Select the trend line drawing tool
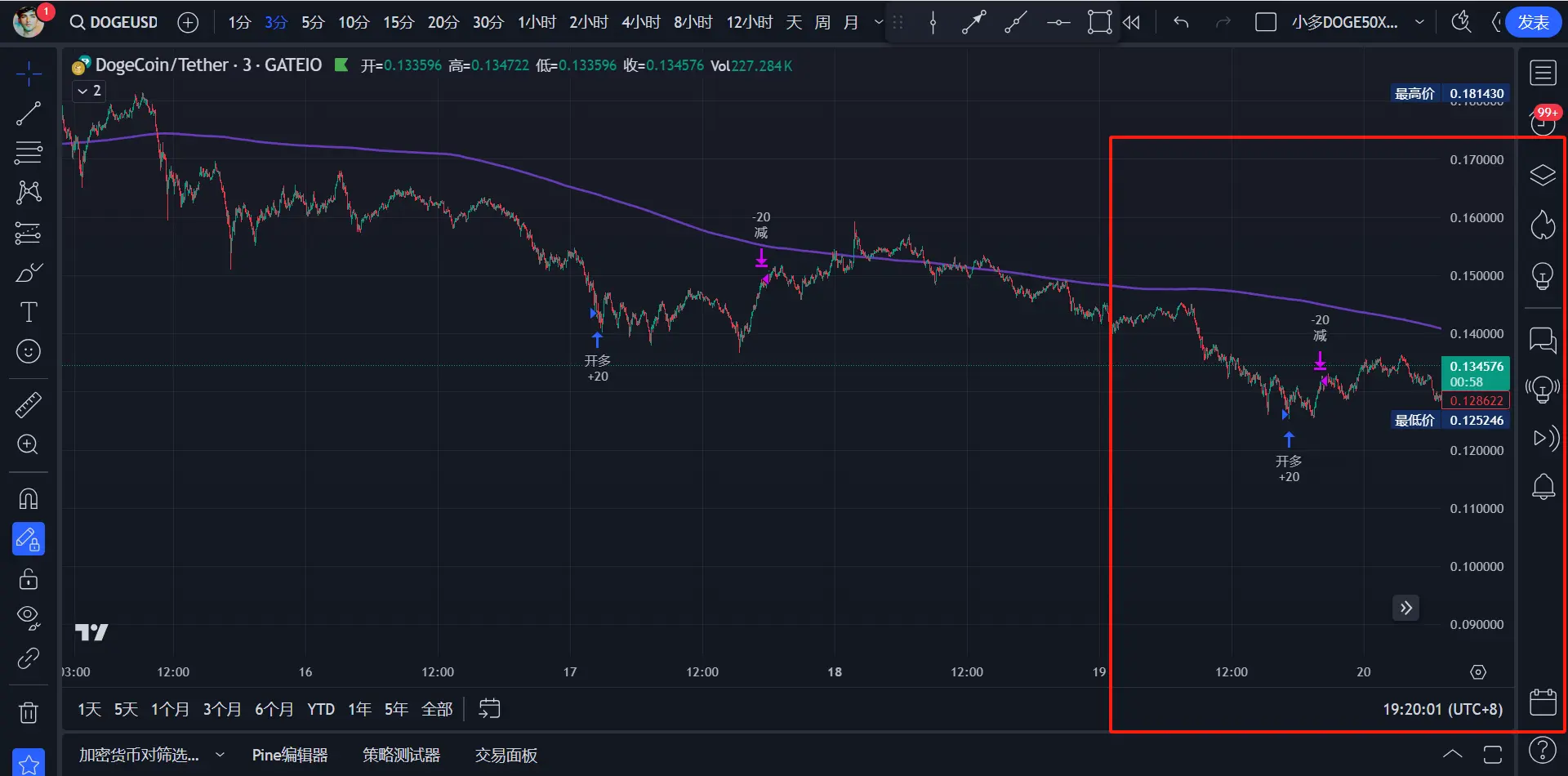The image size is (1568, 776). (x=29, y=114)
